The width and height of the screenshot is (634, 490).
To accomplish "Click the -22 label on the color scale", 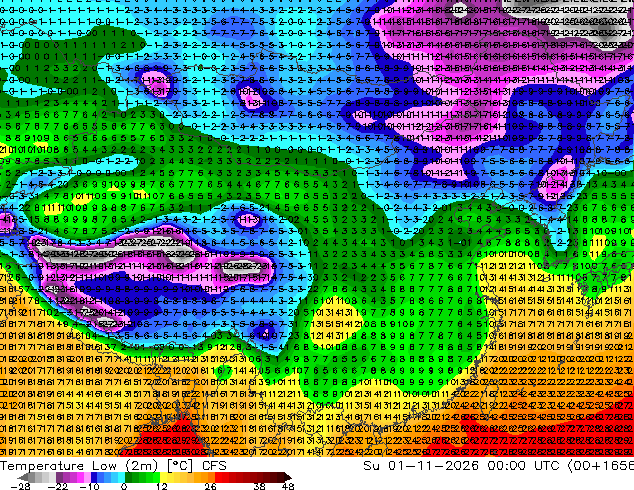I will click(57, 486).
